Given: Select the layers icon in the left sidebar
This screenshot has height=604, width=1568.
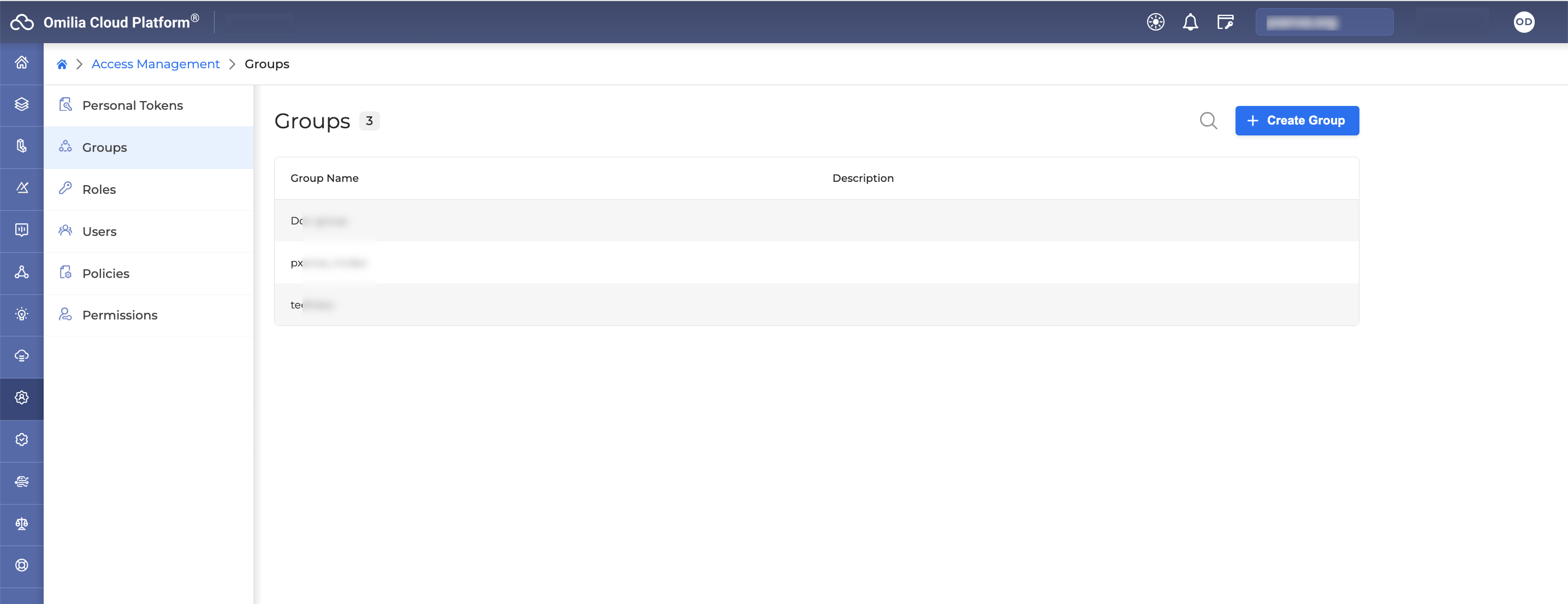Looking at the screenshot, I should click(x=22, y=105).
